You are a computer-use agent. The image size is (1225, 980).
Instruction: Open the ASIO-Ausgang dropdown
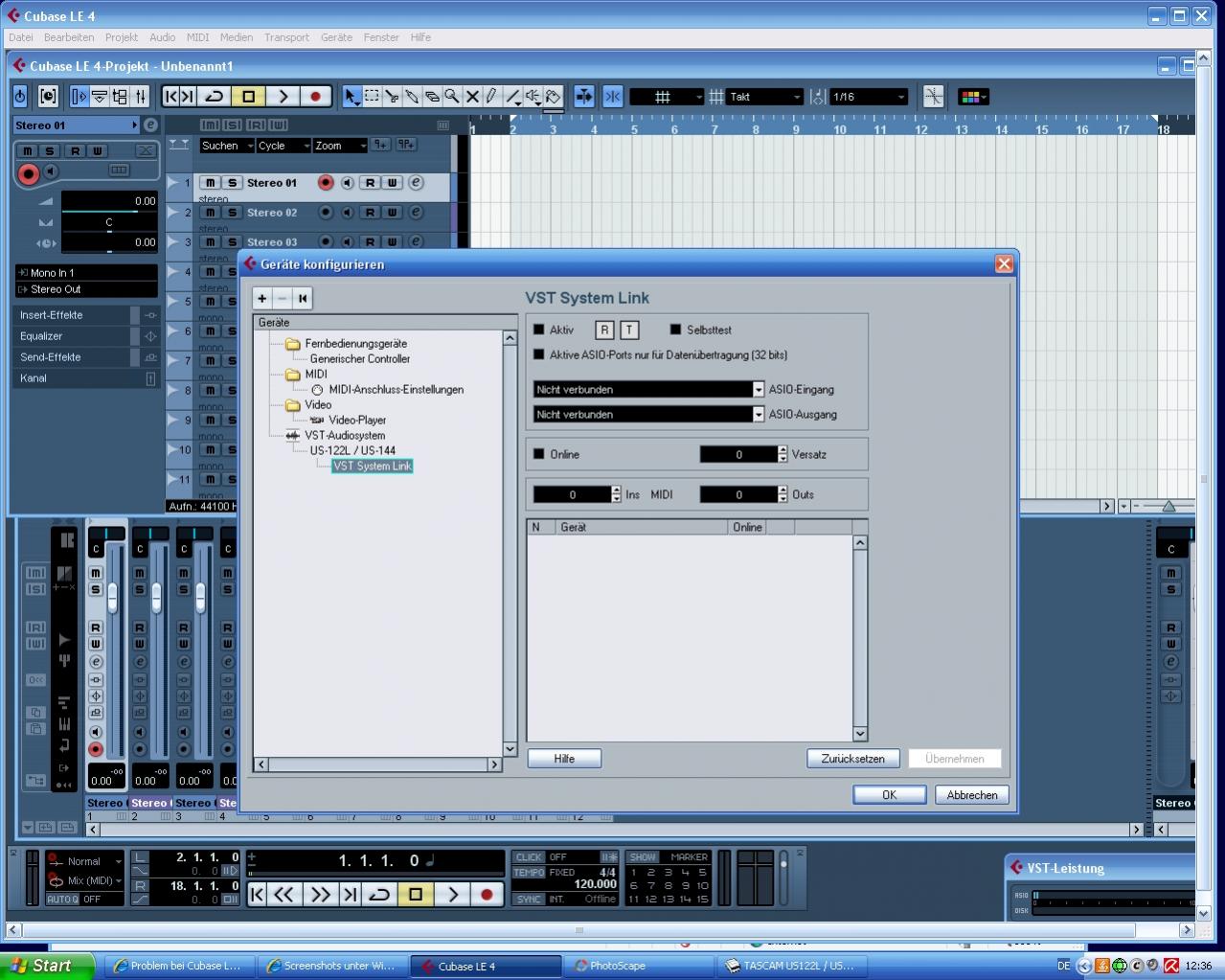point(758,415)
